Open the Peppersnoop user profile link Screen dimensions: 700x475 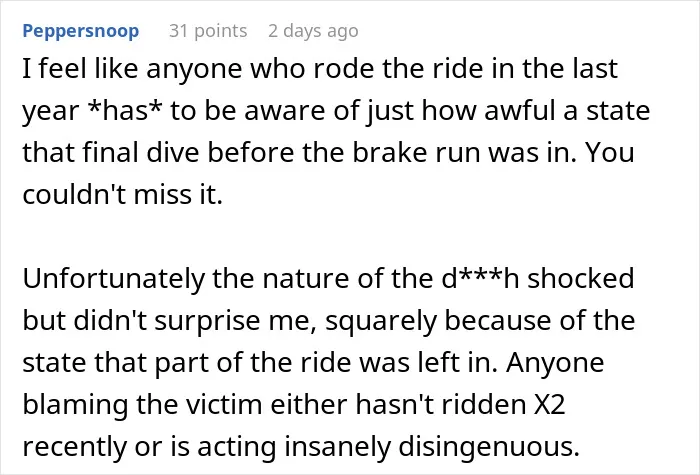pos(81,31)
